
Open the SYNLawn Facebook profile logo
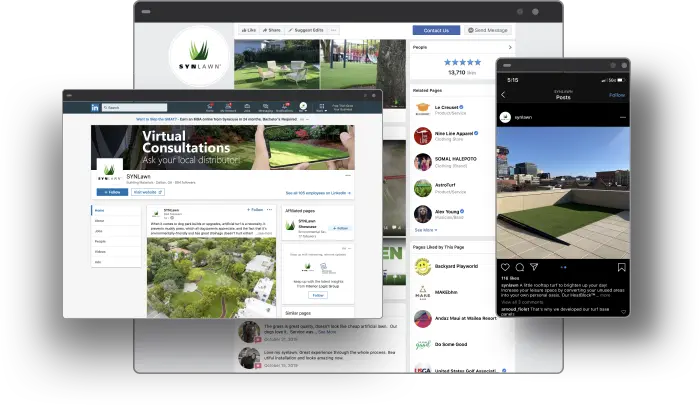(199, 57)
